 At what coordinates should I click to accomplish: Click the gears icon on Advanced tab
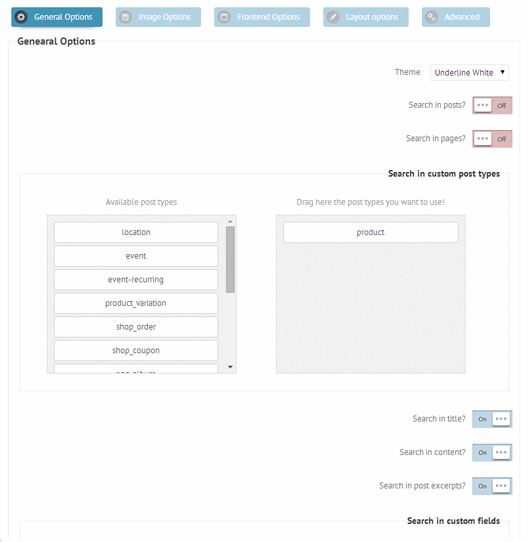pos(431,17)
